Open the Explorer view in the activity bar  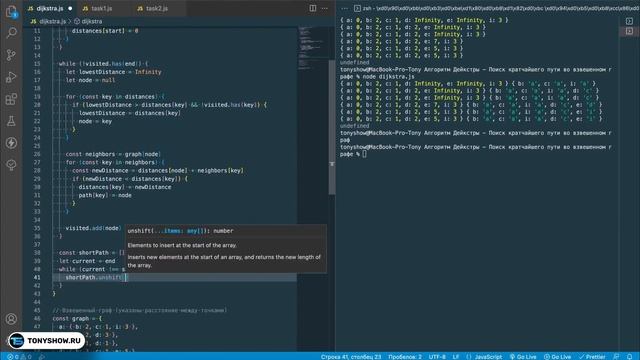(11, 11)
